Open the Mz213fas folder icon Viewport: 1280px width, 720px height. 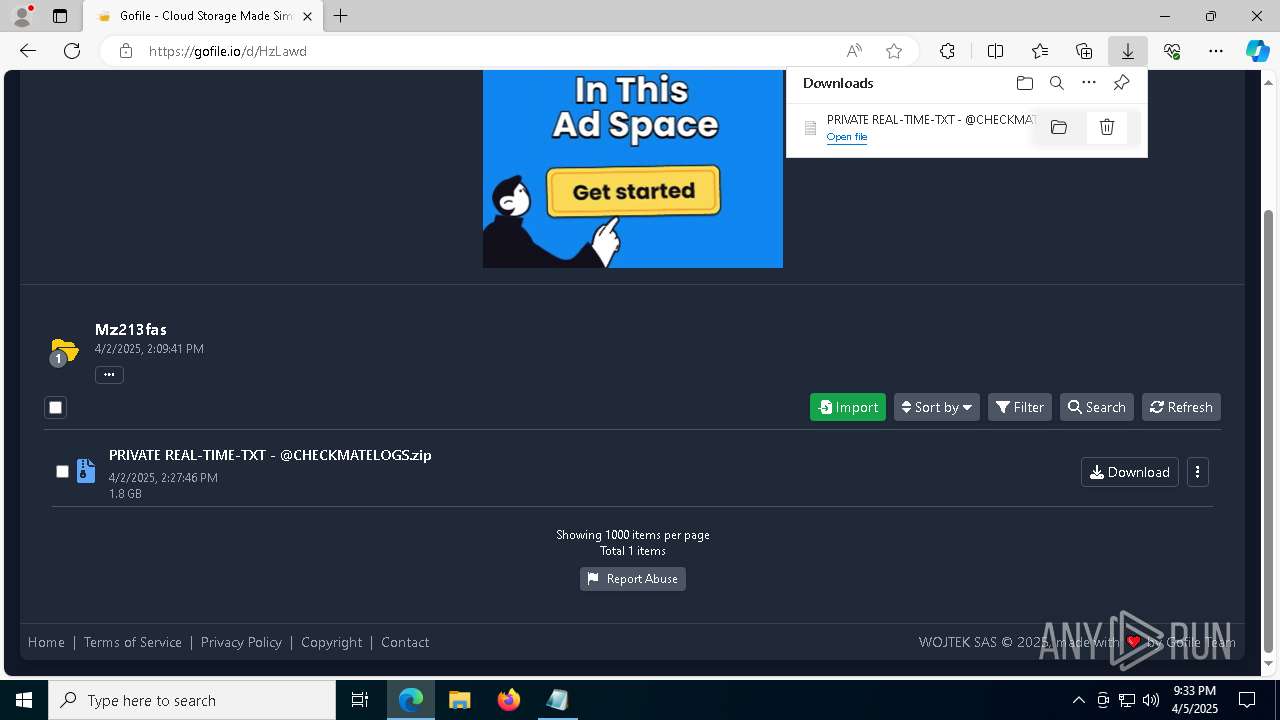pyautogui.click(x=63, y=351)
